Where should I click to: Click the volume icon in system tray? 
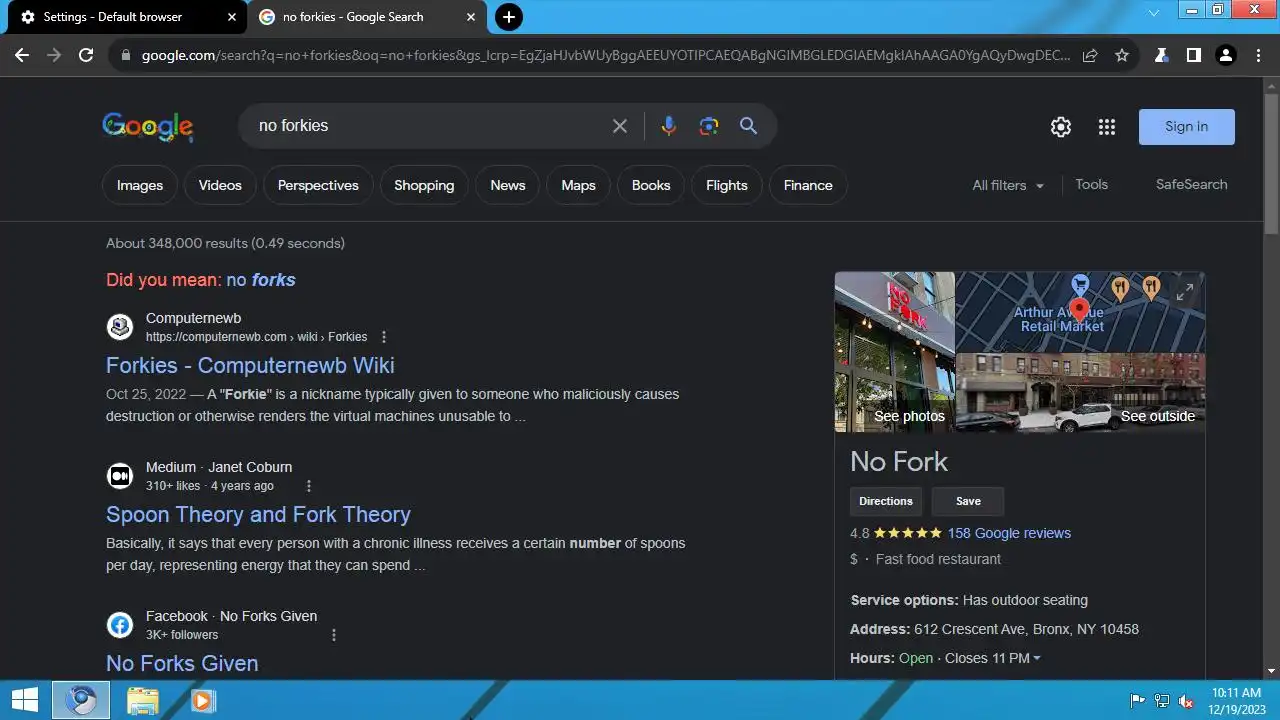click(1186, 701)
